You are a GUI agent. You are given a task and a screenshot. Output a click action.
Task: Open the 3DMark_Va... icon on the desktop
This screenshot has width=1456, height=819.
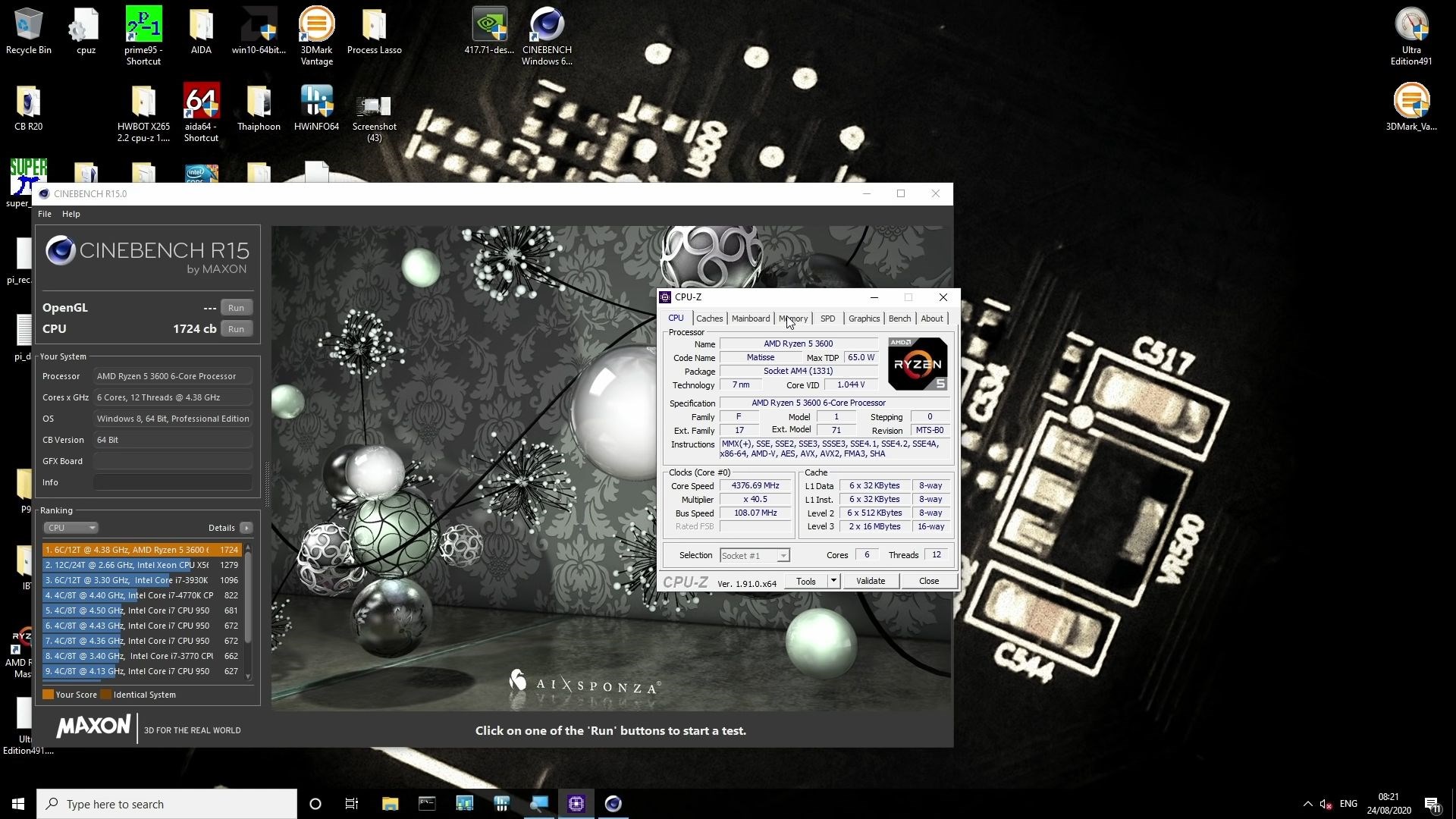pyautogui.click(x=1411, y=107)
